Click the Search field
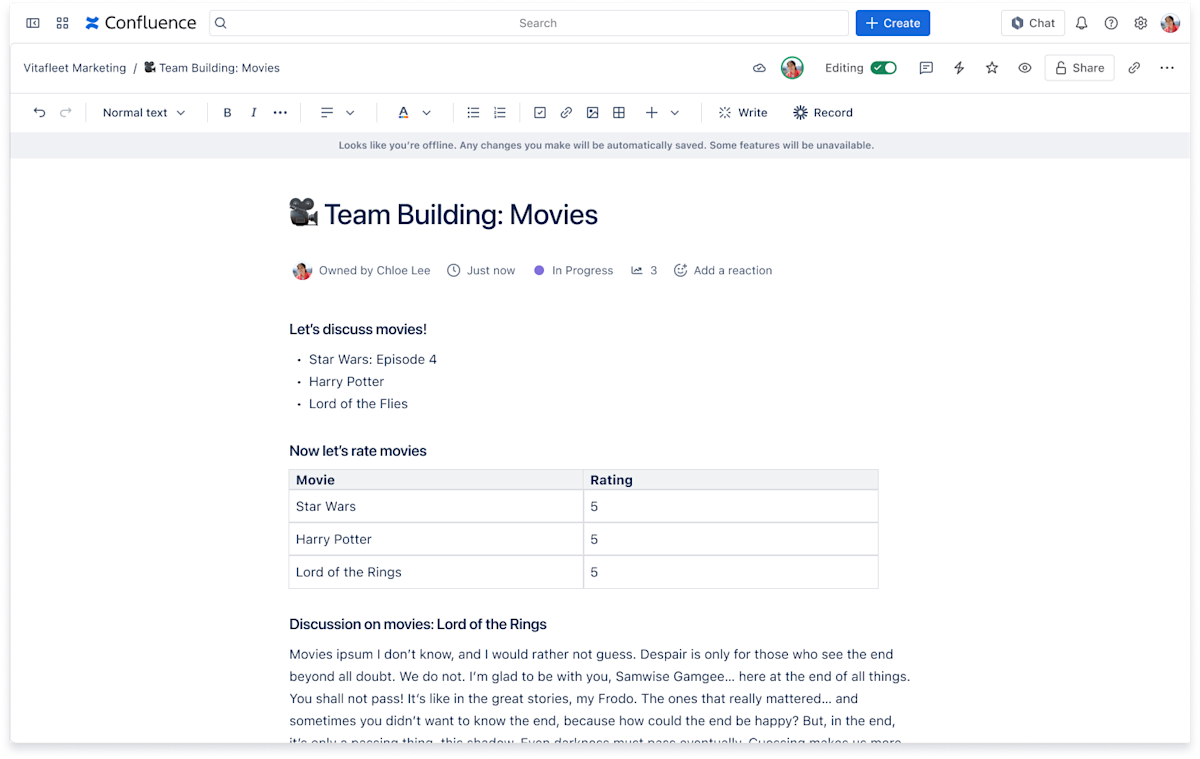1200x759 pixels. 529,23
